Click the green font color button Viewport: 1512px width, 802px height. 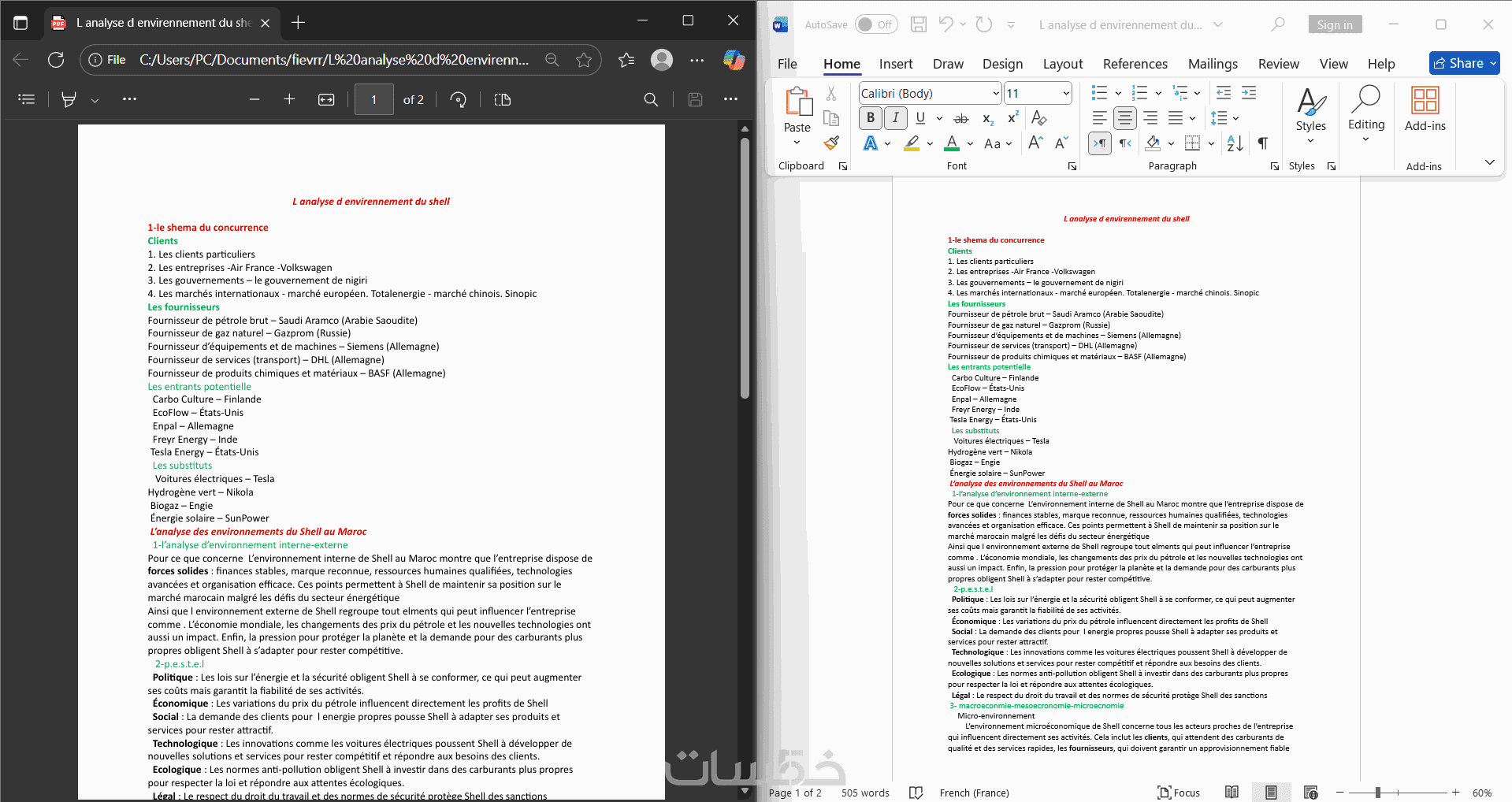(952, 143)
